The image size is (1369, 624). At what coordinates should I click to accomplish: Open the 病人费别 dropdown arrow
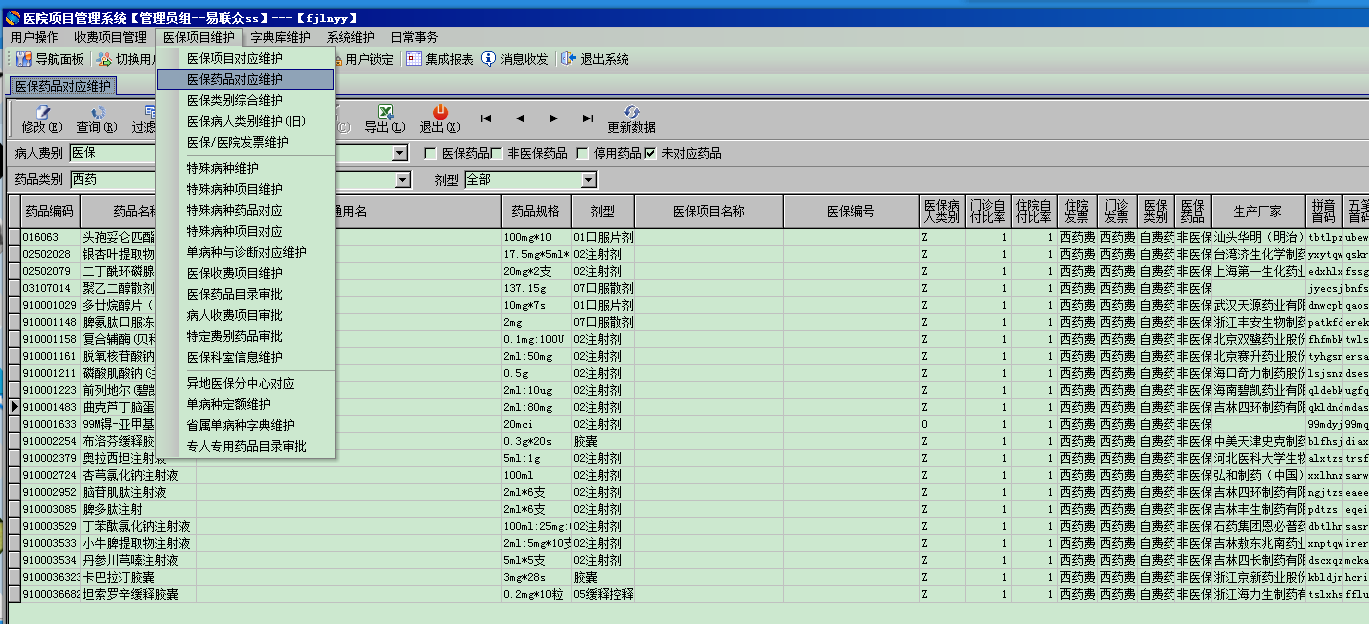point(400,153)
